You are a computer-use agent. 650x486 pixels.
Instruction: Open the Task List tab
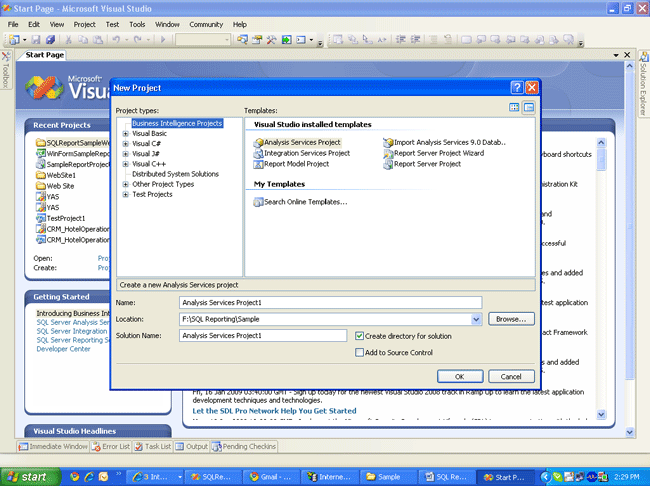coord(153,447)
